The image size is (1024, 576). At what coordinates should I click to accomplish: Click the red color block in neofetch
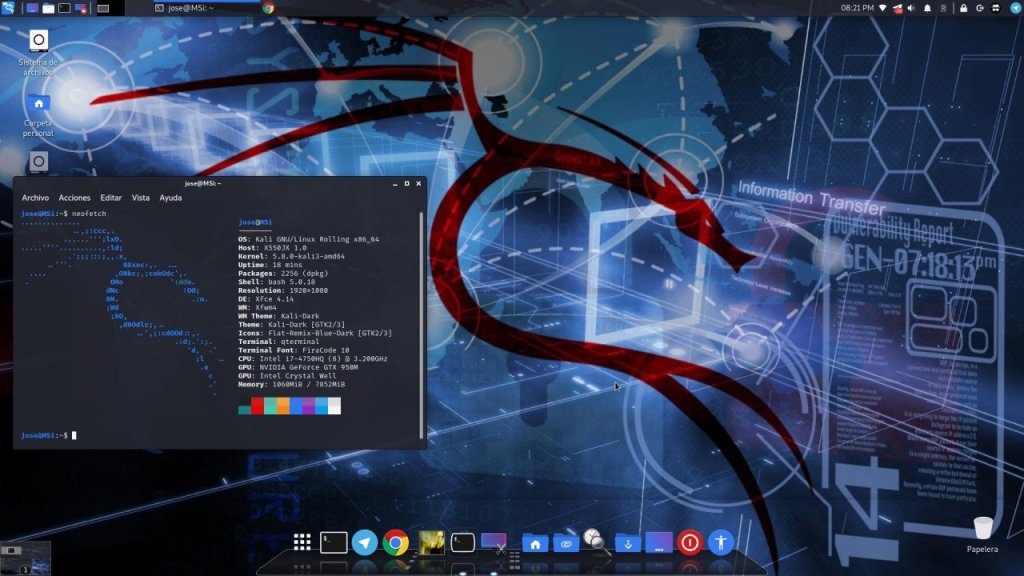(257, 406)
